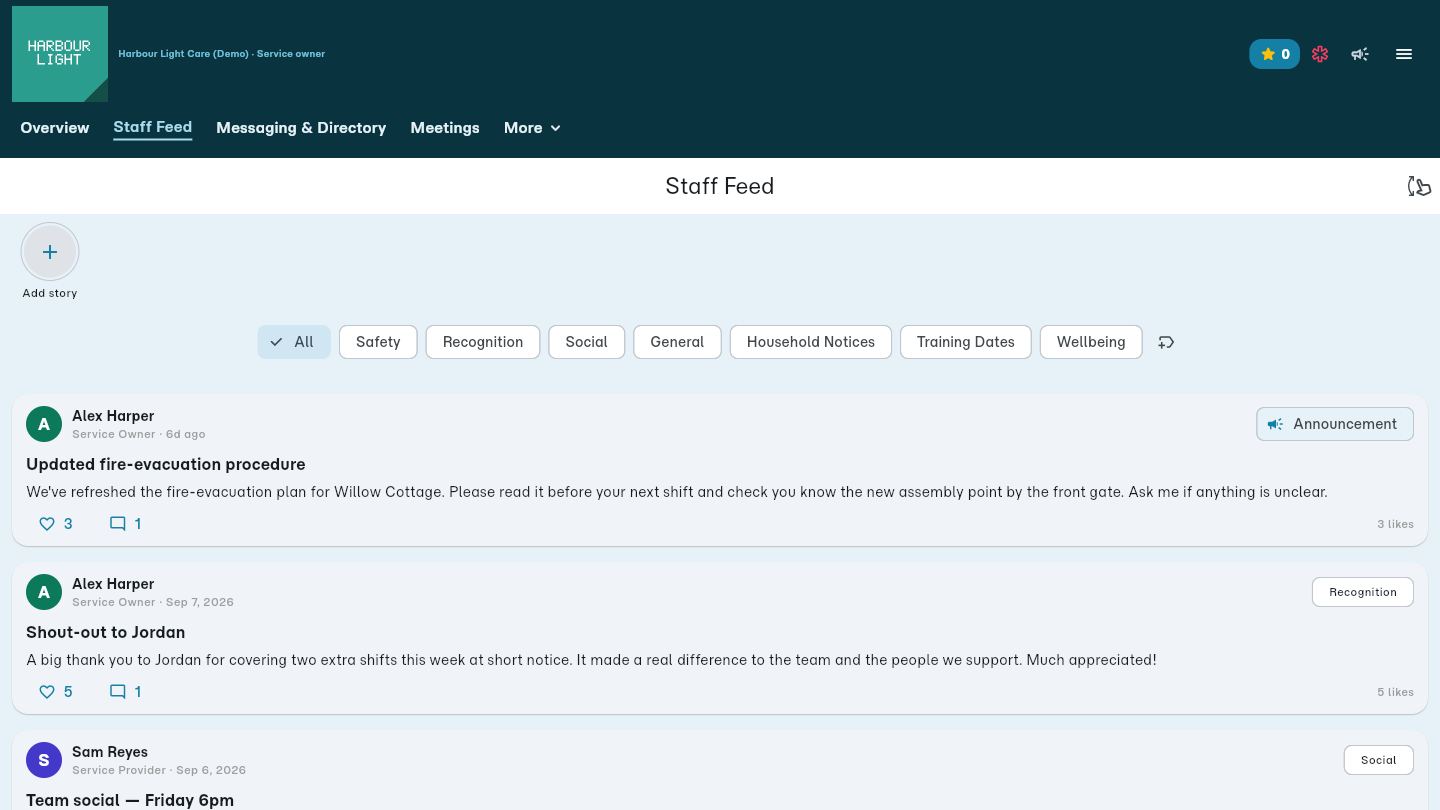Filter feed by Wellbeing

pyautogui.click(x=1091, y=342)
